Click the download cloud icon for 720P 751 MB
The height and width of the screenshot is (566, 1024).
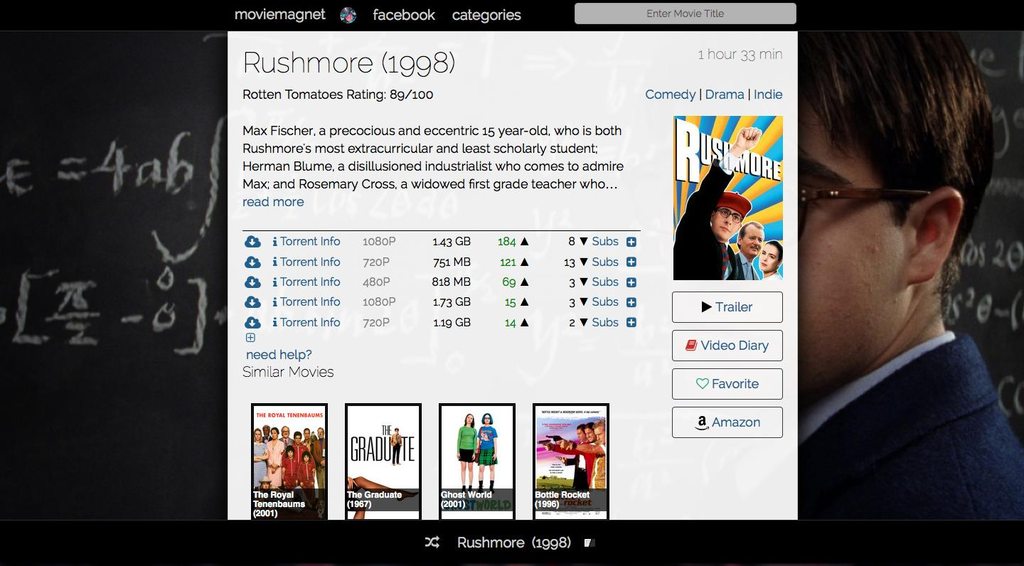tap(252, 262)
